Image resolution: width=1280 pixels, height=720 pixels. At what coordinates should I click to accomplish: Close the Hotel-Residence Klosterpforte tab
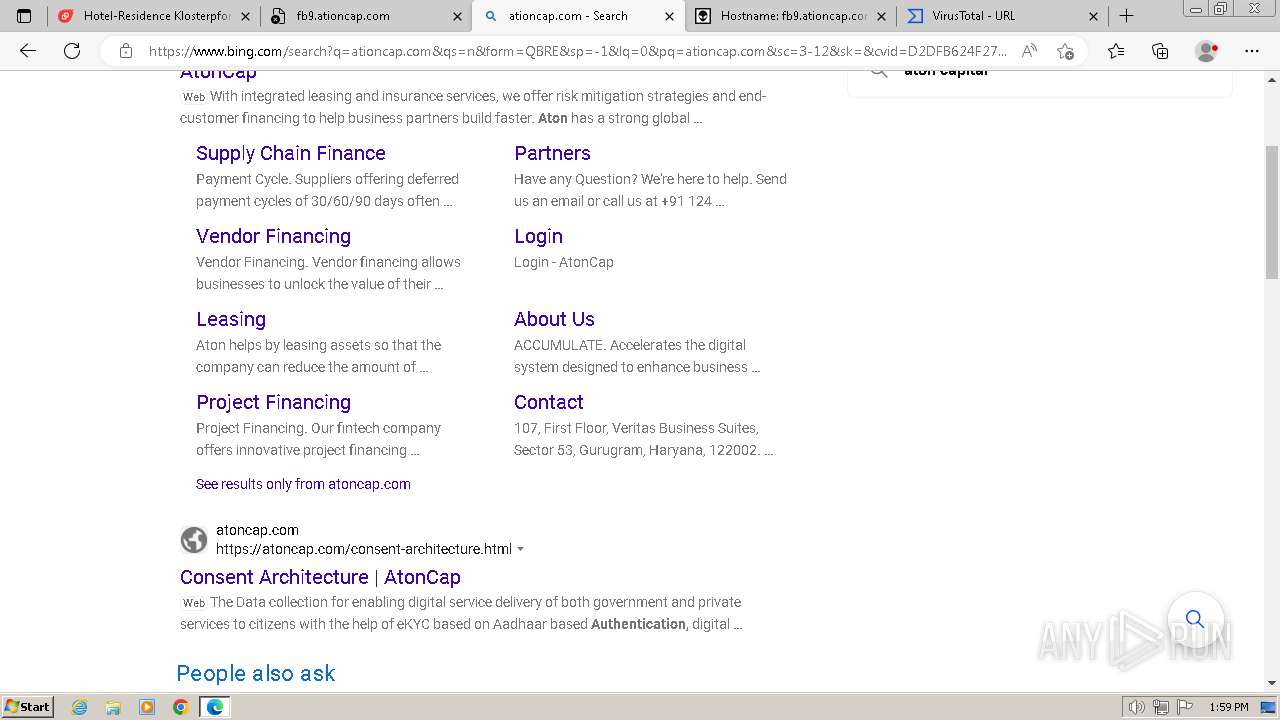coord(245,16)
